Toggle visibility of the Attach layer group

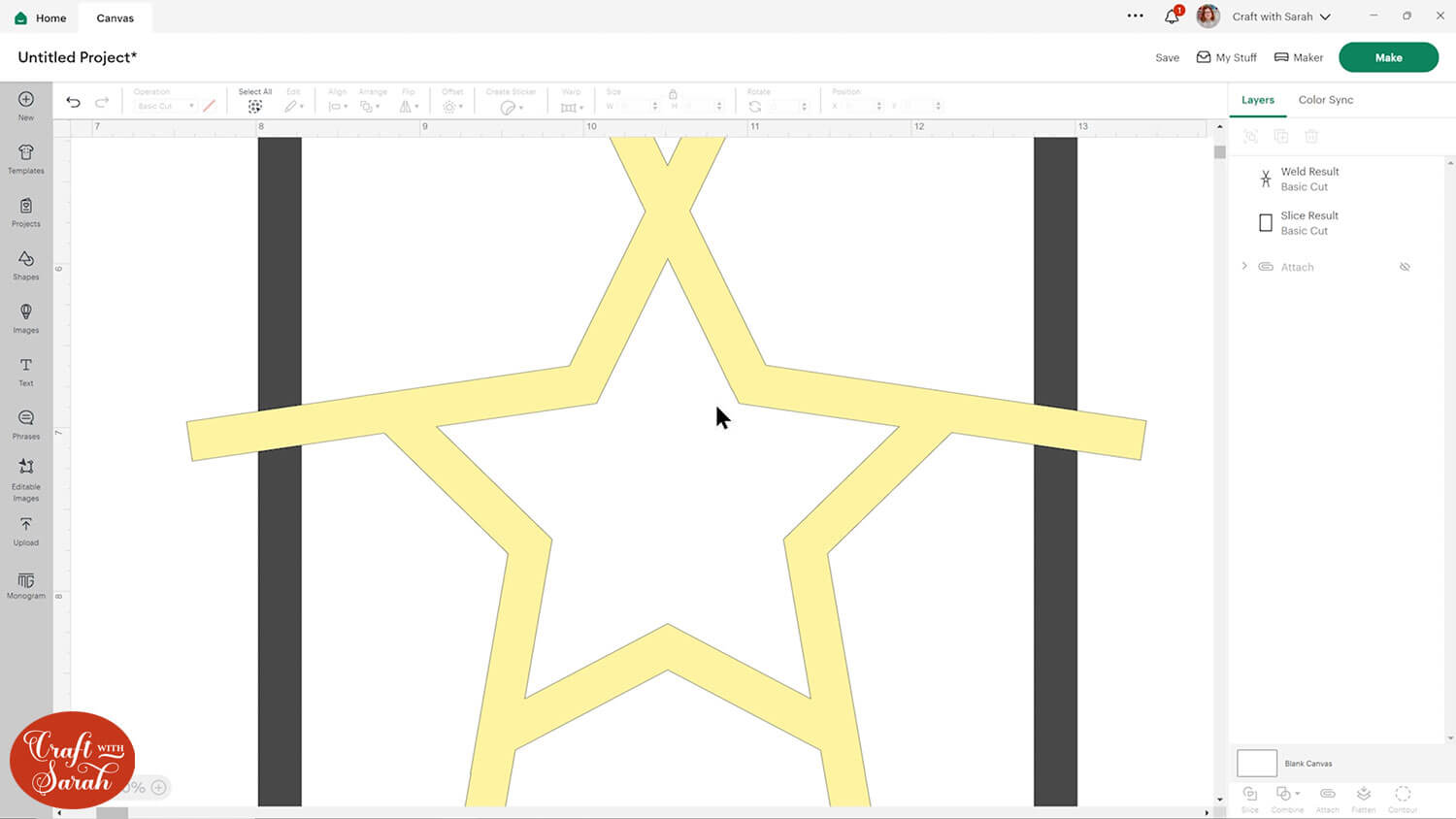[1405, 267]
